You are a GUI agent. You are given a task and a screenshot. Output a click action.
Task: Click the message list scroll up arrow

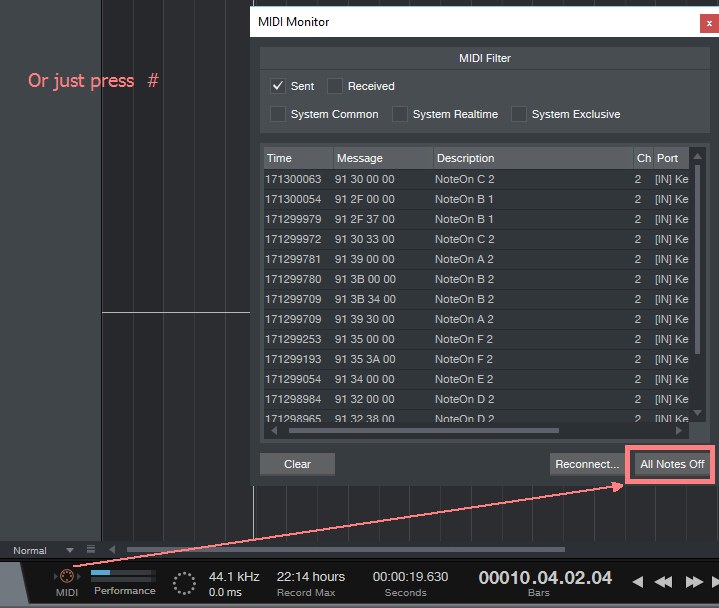pos(697,157)
